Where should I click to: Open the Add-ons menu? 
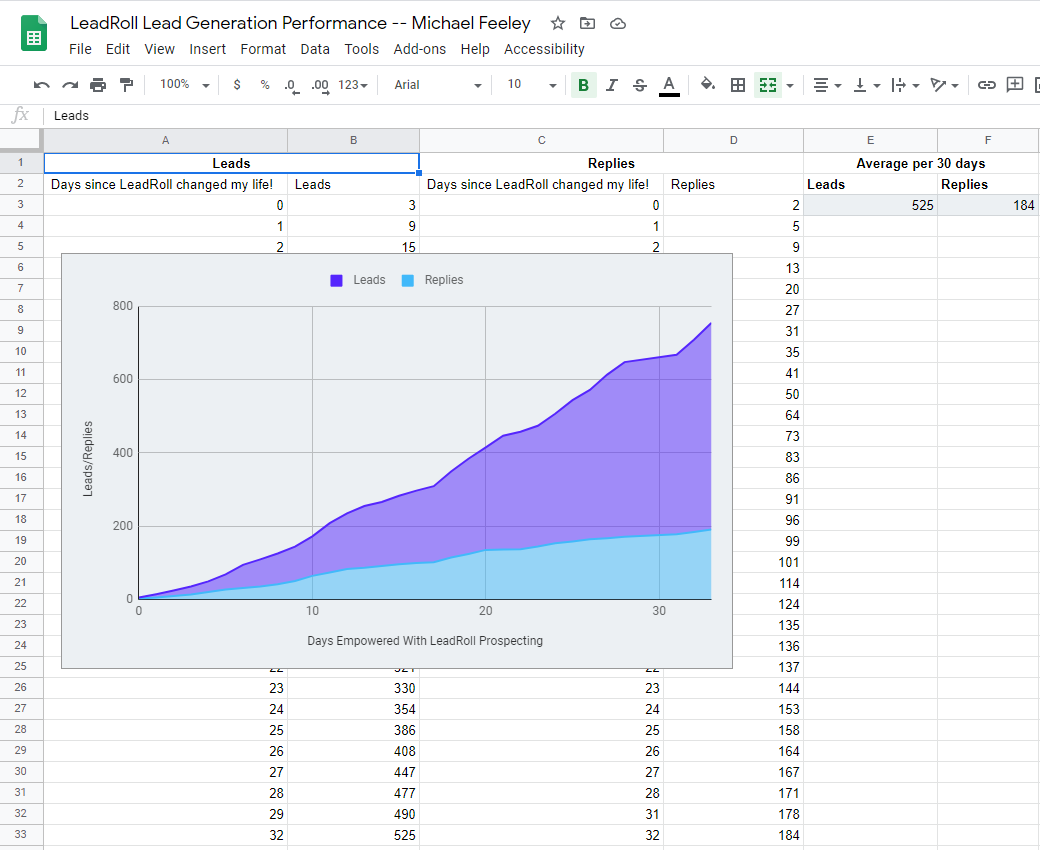coord(420,48)
